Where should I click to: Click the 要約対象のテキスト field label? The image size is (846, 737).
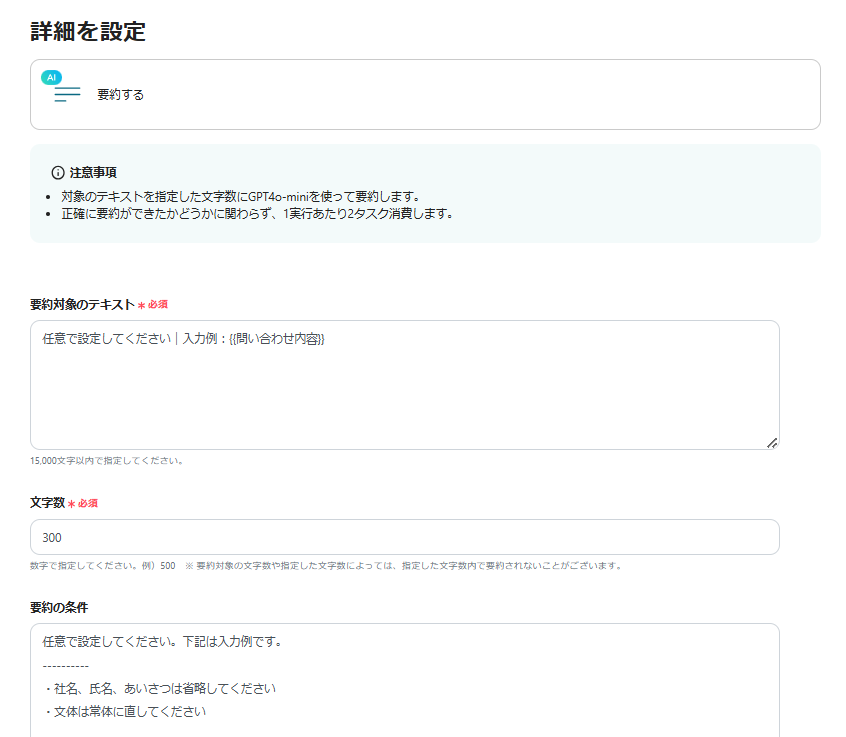(82, 304)
